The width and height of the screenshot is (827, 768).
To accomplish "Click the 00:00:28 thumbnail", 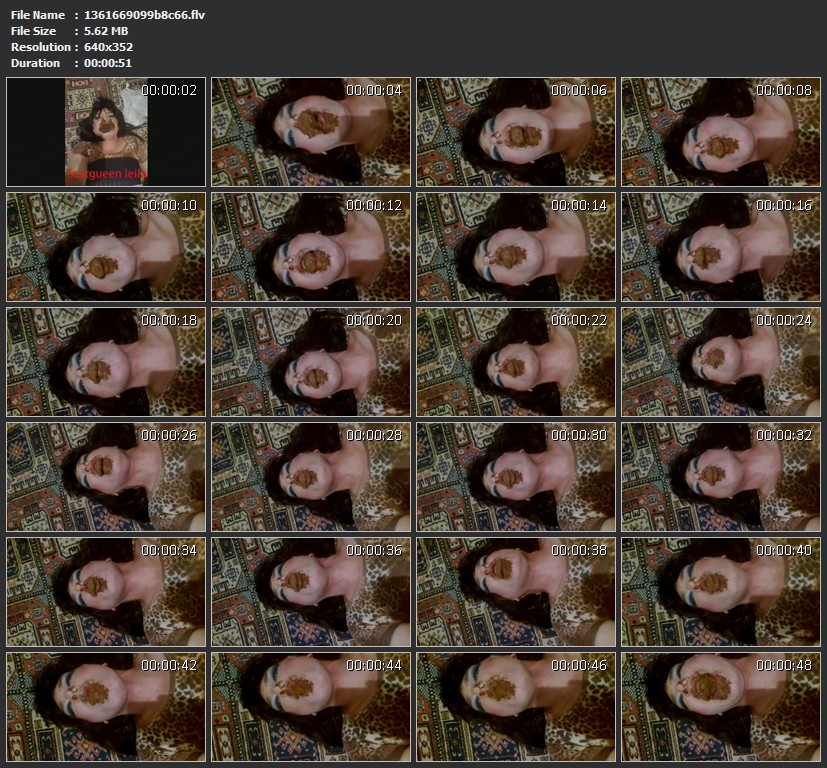I will tap(311, 477).
